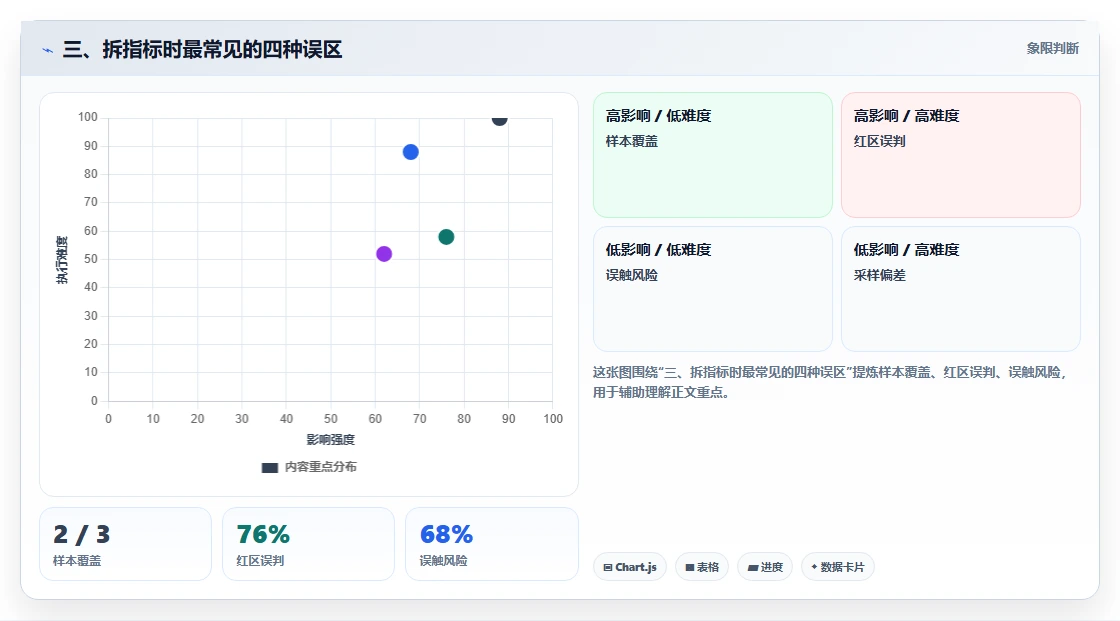
Task: Select the teal scatter data point
Action: coord(446,237)
